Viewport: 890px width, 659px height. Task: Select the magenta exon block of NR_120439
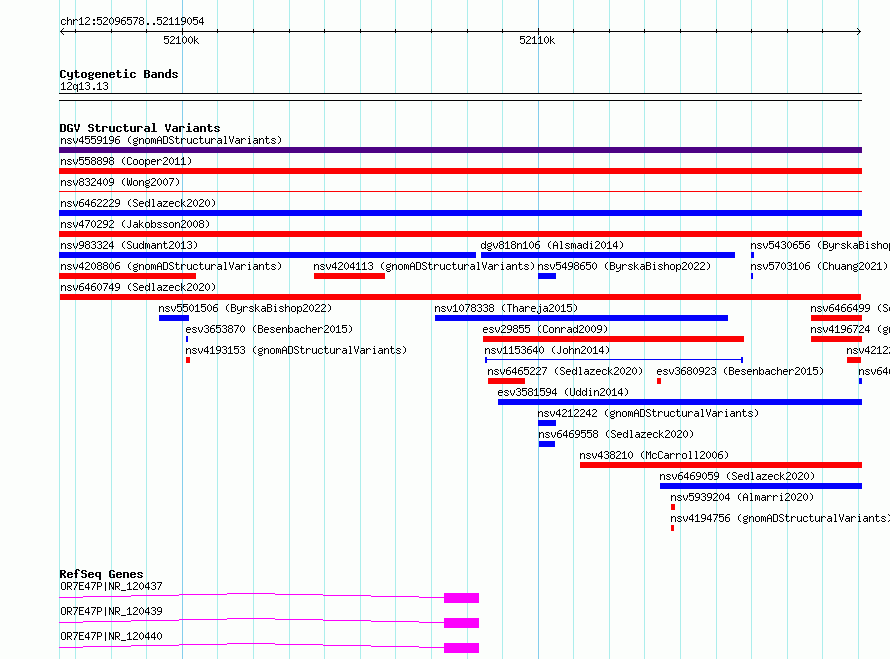(x=461, y=623)
